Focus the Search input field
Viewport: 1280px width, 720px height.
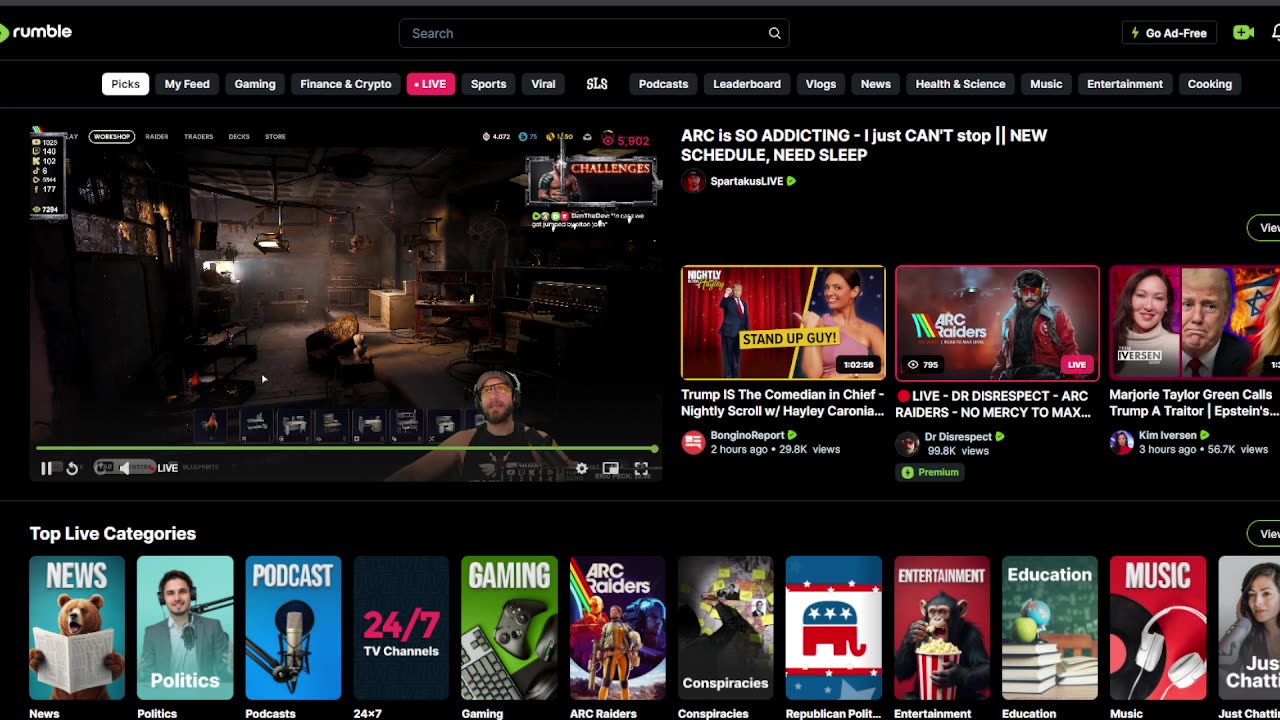(594, 33)
